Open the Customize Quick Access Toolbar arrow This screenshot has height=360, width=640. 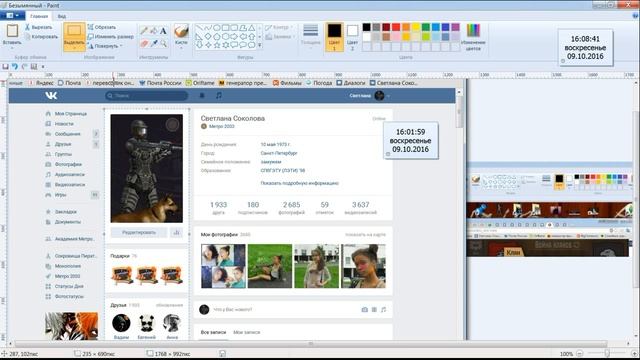click(43, 67)
